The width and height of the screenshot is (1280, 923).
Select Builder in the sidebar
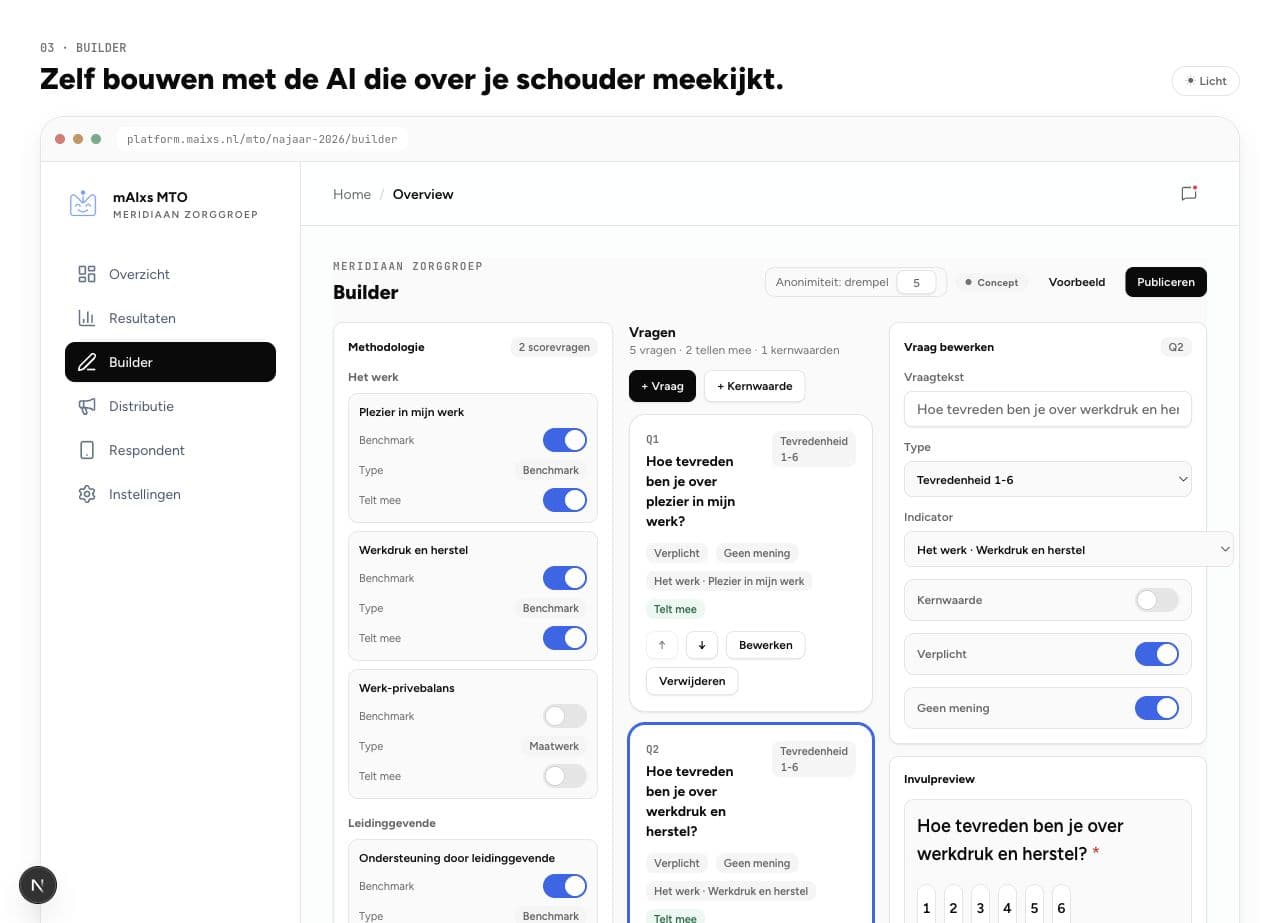pos(170,362)
